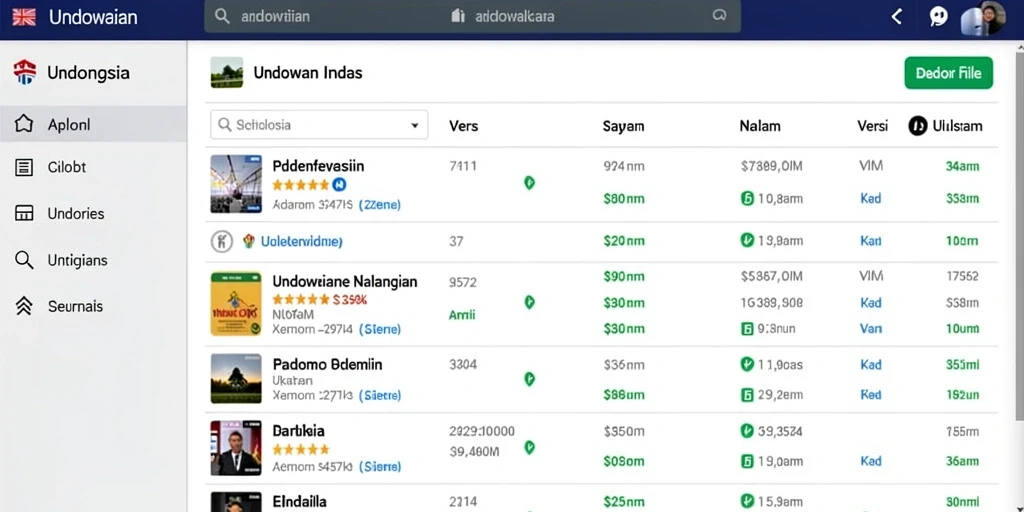Open the Ulilsam column header menu
Image resolution: width=1024 pixels, height=512 pixels.
click(945, 126)
